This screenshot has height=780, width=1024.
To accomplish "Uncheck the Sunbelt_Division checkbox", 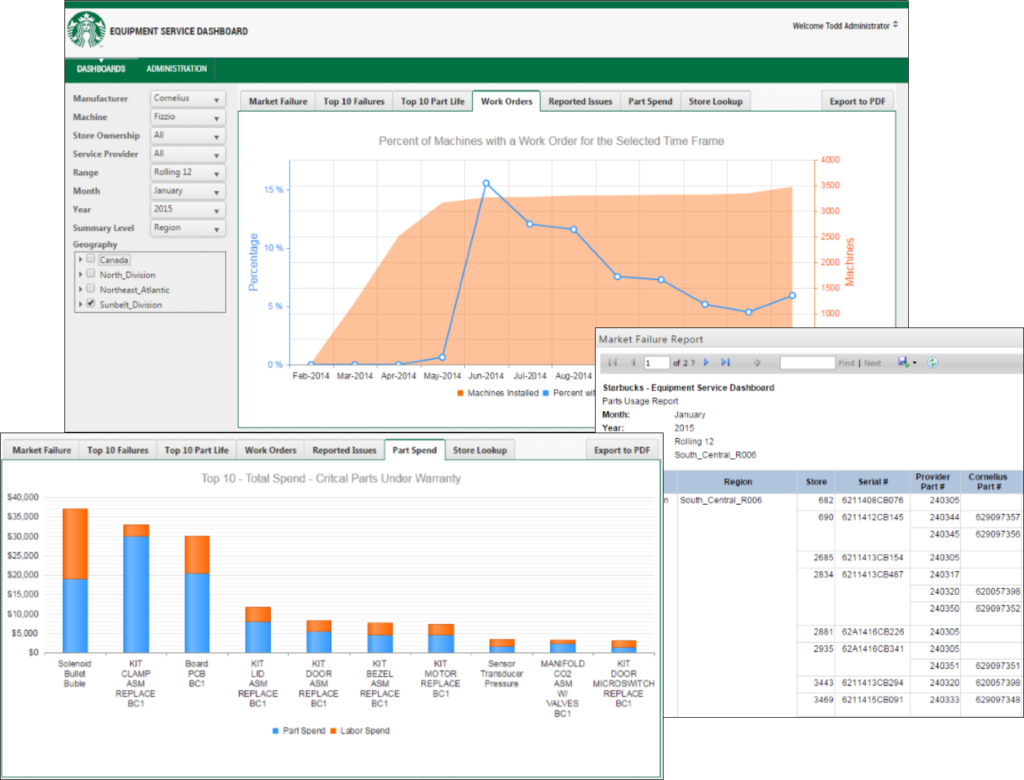I will 91,304.
